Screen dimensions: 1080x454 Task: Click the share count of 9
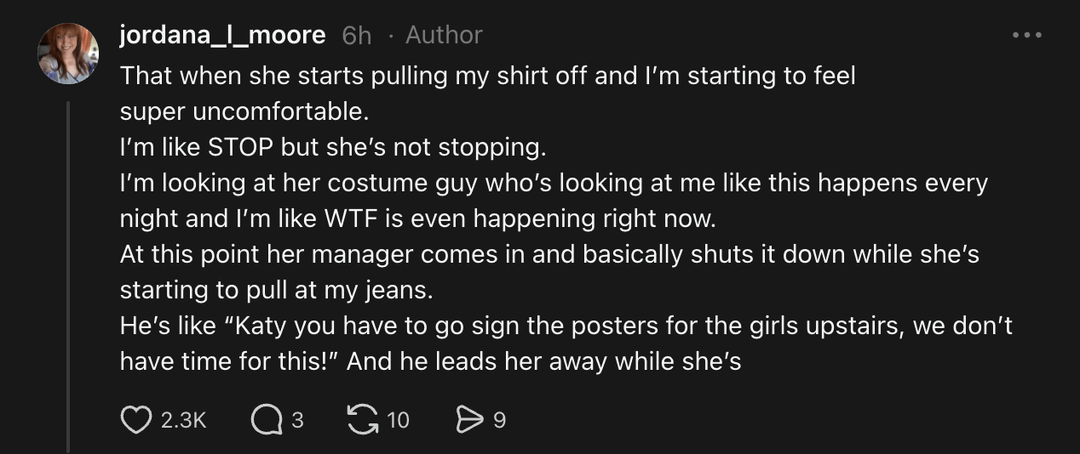point(499,420)
